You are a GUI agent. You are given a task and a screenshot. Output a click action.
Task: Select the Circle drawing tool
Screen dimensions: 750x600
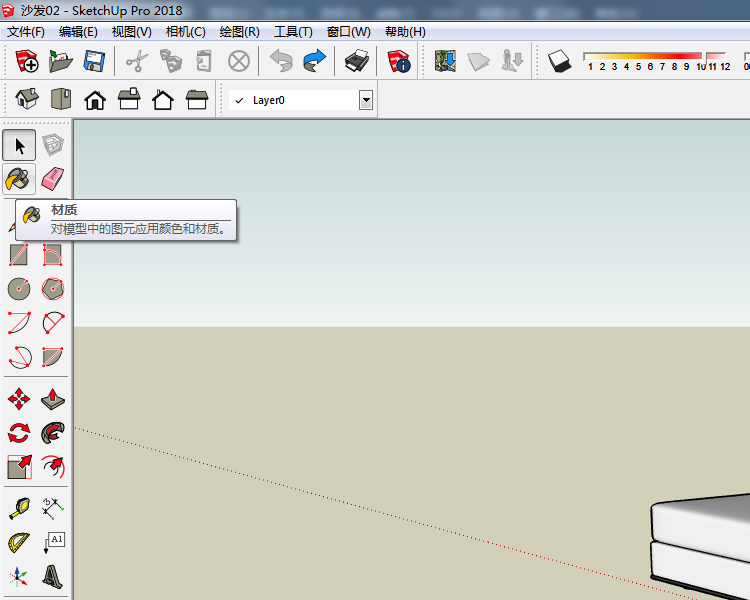[19, 289]
